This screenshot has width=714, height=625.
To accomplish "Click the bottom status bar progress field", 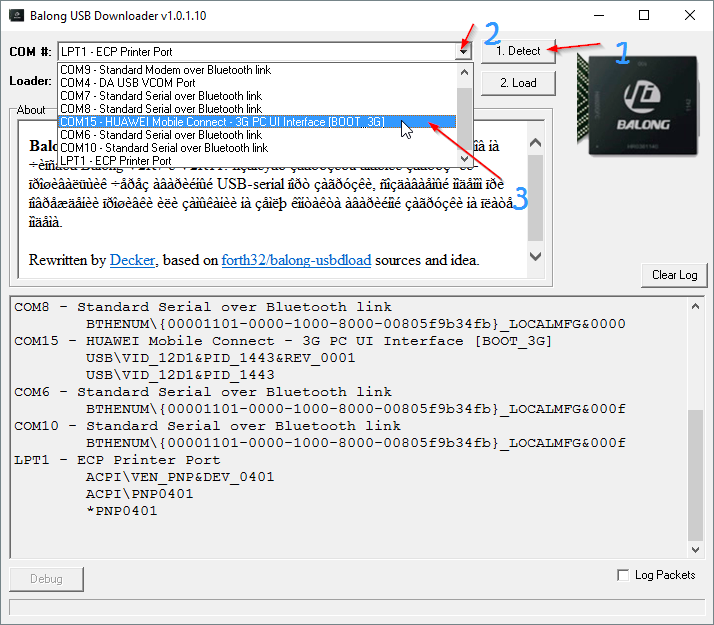I will (357, 608).
